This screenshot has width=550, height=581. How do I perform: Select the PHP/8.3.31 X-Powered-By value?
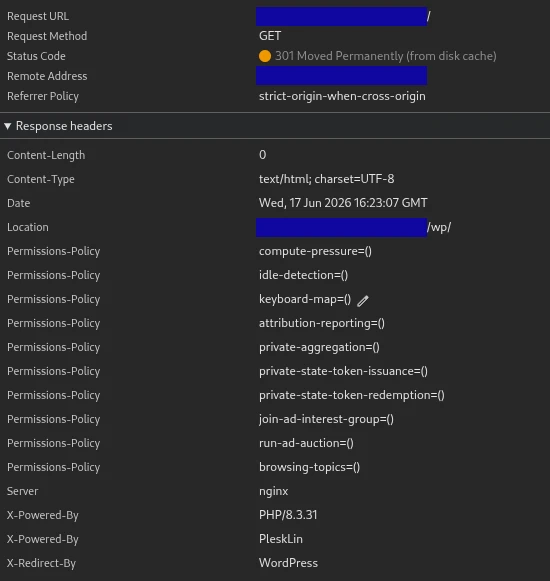click(x=288, y=515)
